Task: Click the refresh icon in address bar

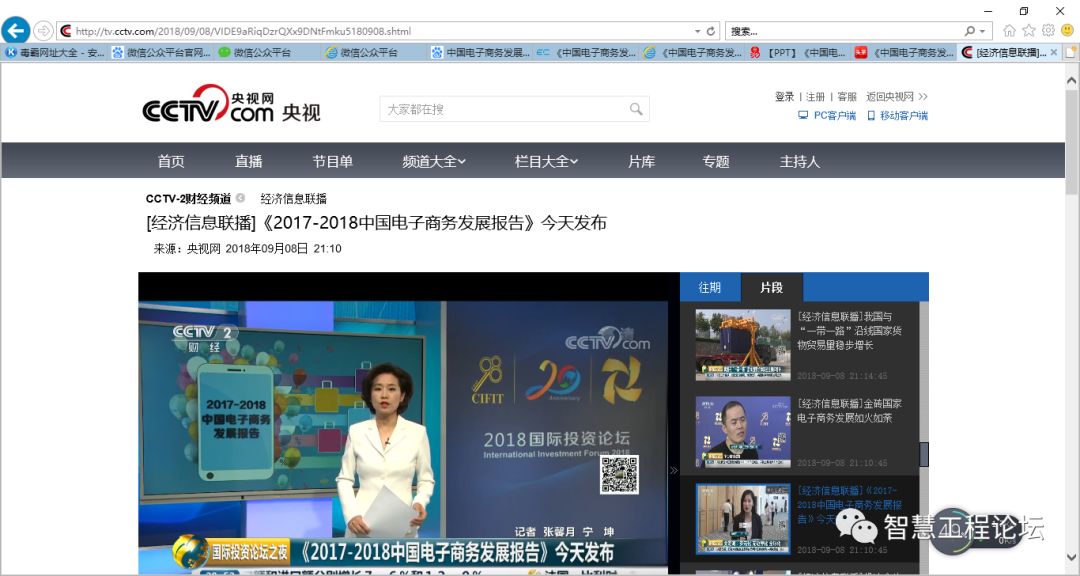Action: coord(711,31)
